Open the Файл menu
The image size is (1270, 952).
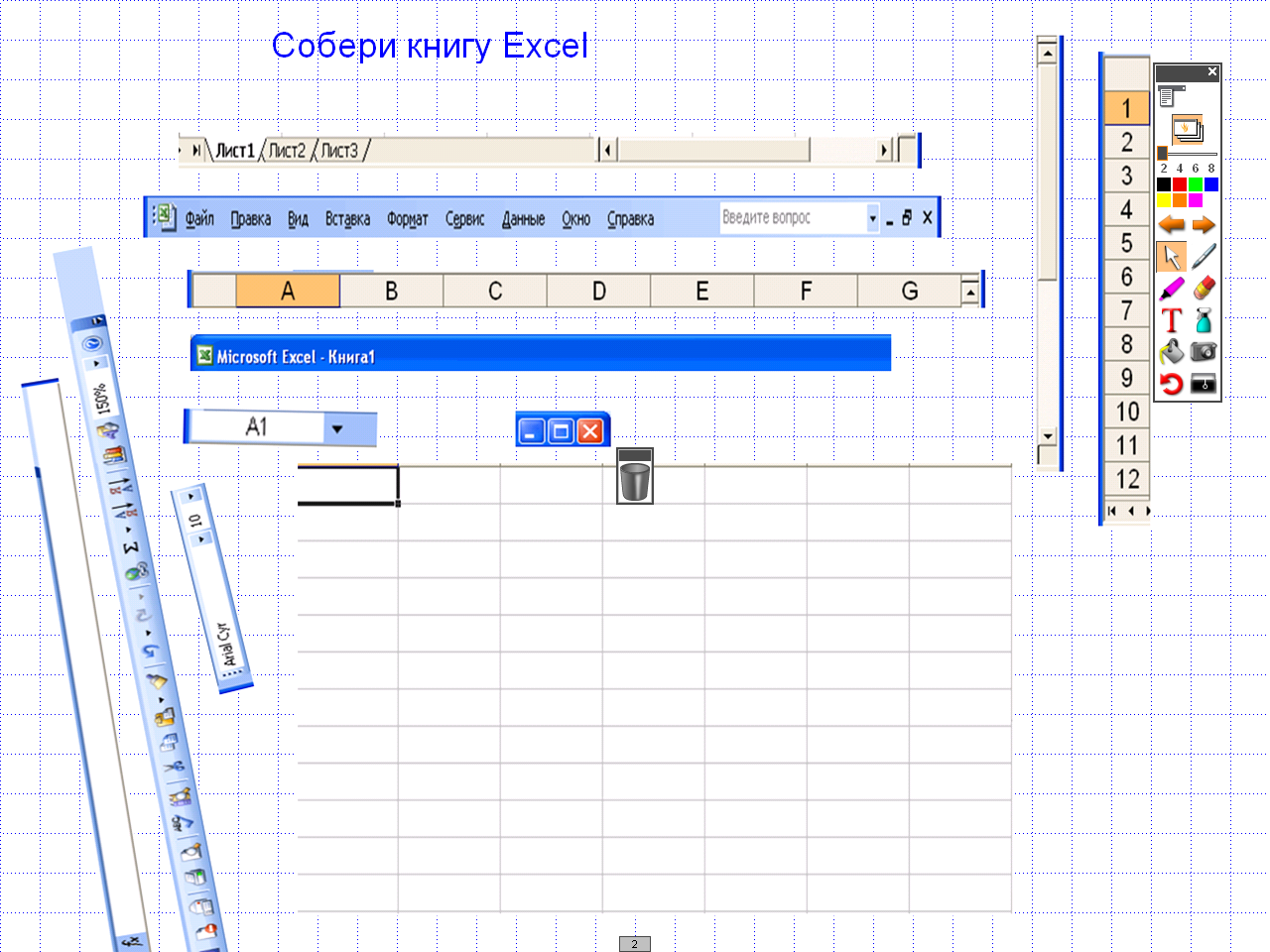(199, 218)
